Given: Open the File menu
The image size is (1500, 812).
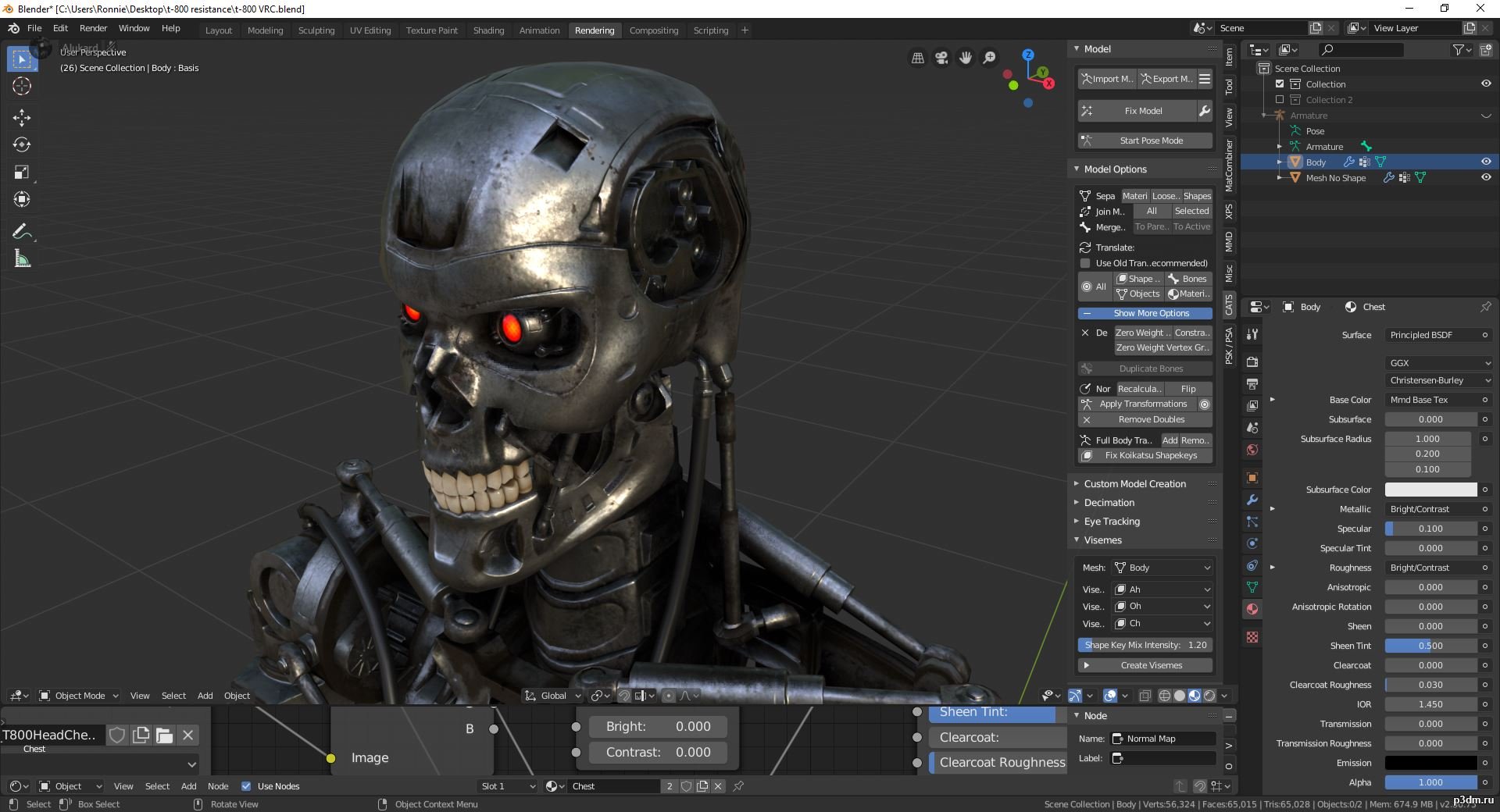Looking at the screenshot, I should 34,28.
